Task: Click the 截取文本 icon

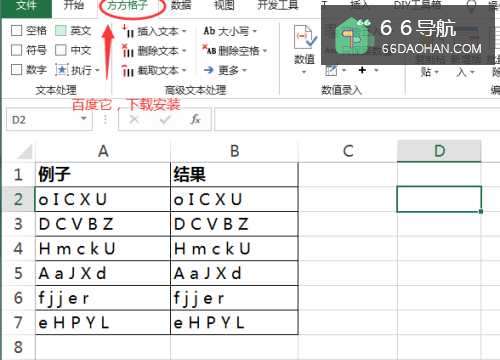Action: point(128,70)
